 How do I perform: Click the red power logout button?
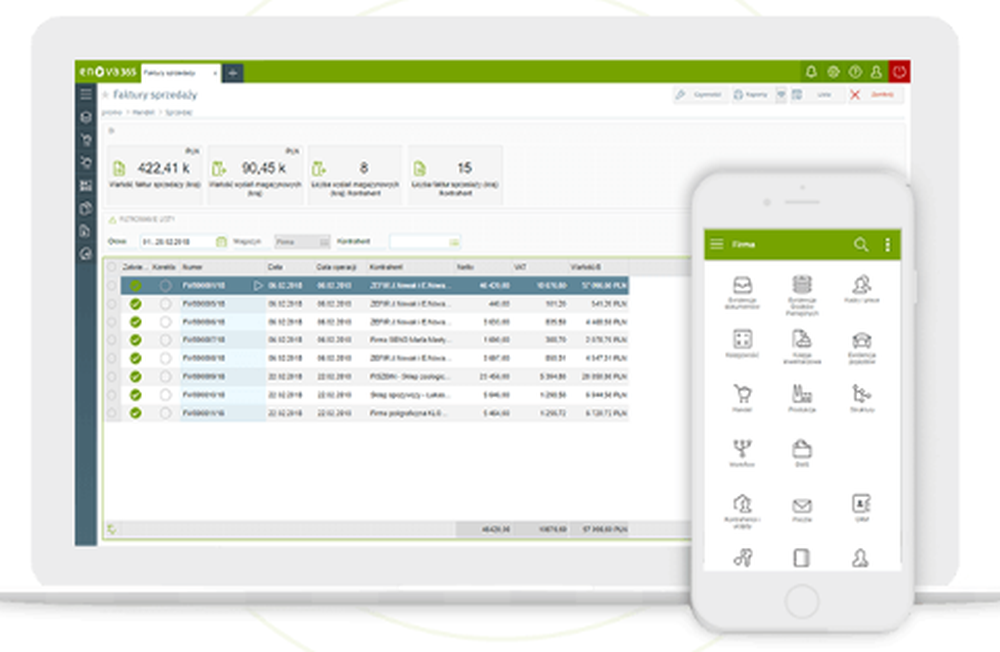pyautogui.click(x=899, y=72)
